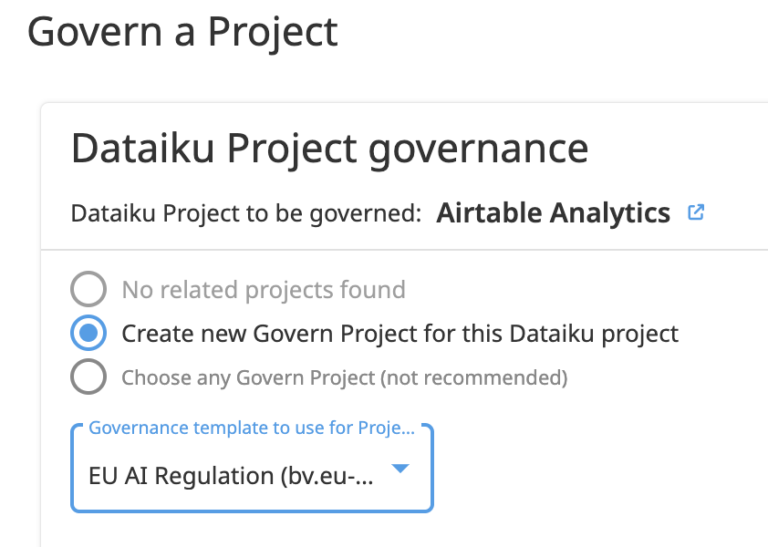Click the 'Governance template to use for Proje...' field label
This screenshot has width=768, height=547.
pos(252,428)
